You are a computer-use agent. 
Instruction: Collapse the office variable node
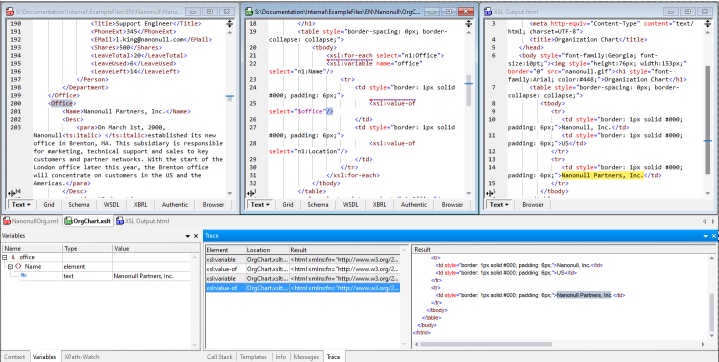5,257
